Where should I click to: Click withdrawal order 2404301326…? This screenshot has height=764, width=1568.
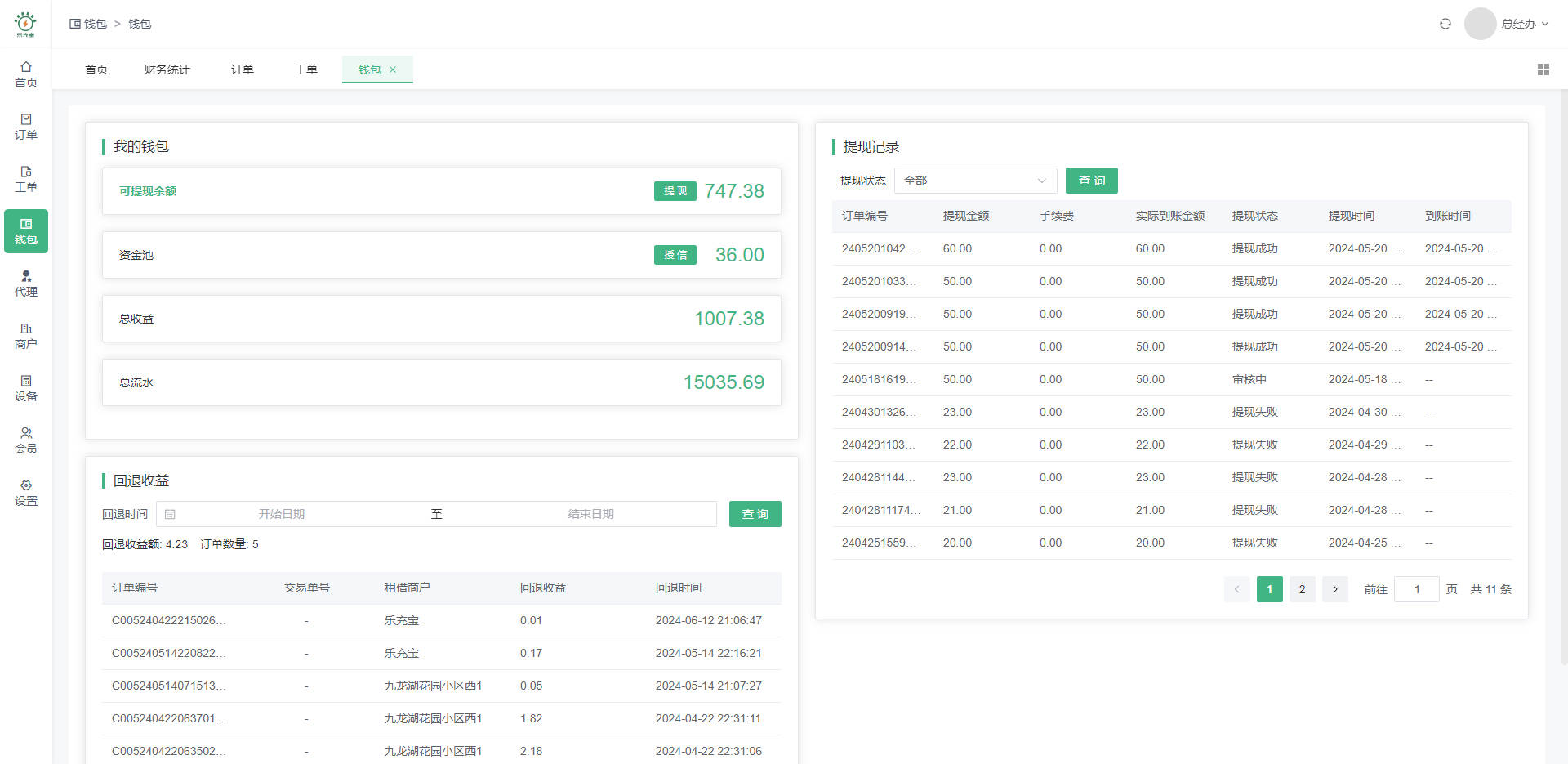click(879, 412)
